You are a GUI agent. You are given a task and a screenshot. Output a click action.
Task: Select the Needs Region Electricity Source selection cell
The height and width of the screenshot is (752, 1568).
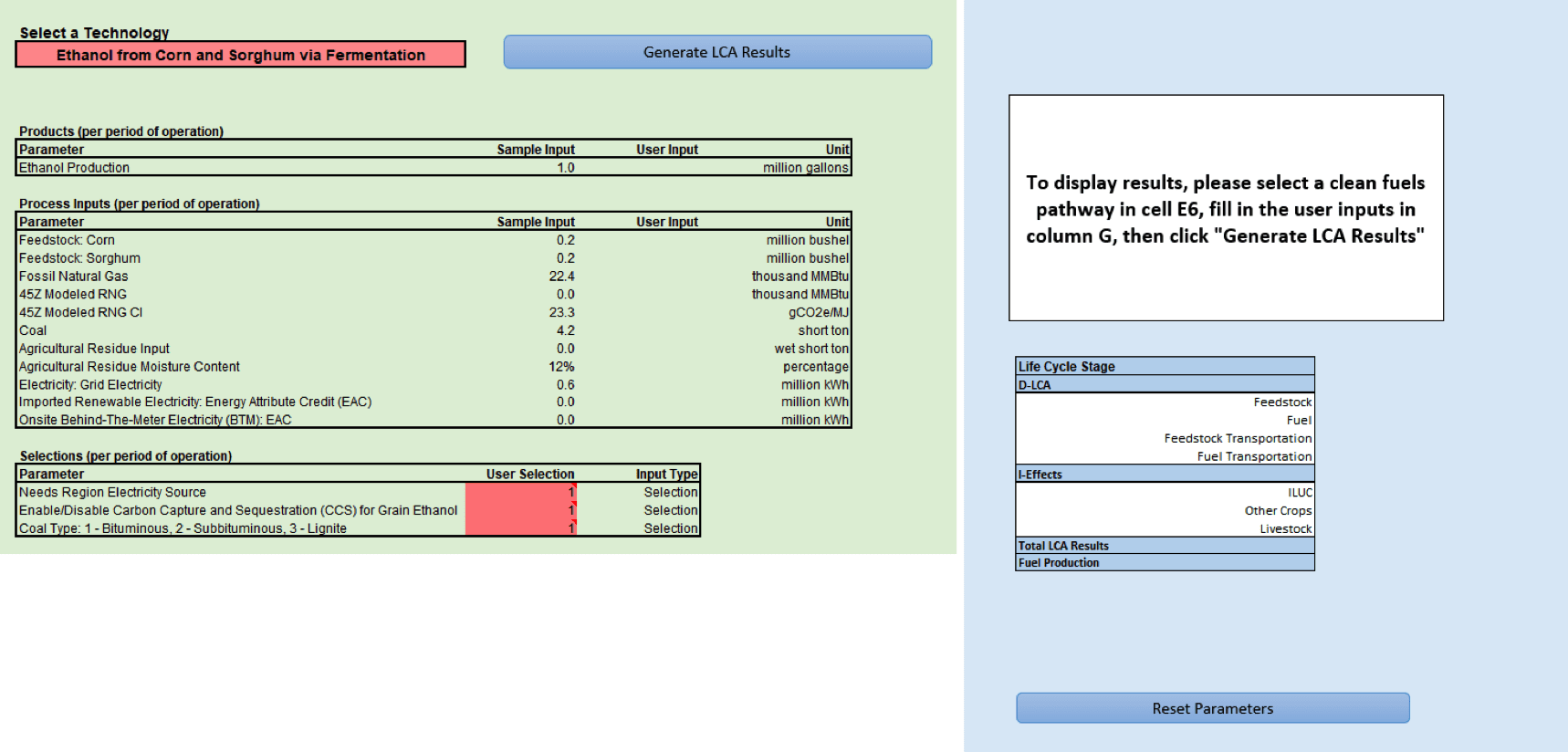click(520, 492)
